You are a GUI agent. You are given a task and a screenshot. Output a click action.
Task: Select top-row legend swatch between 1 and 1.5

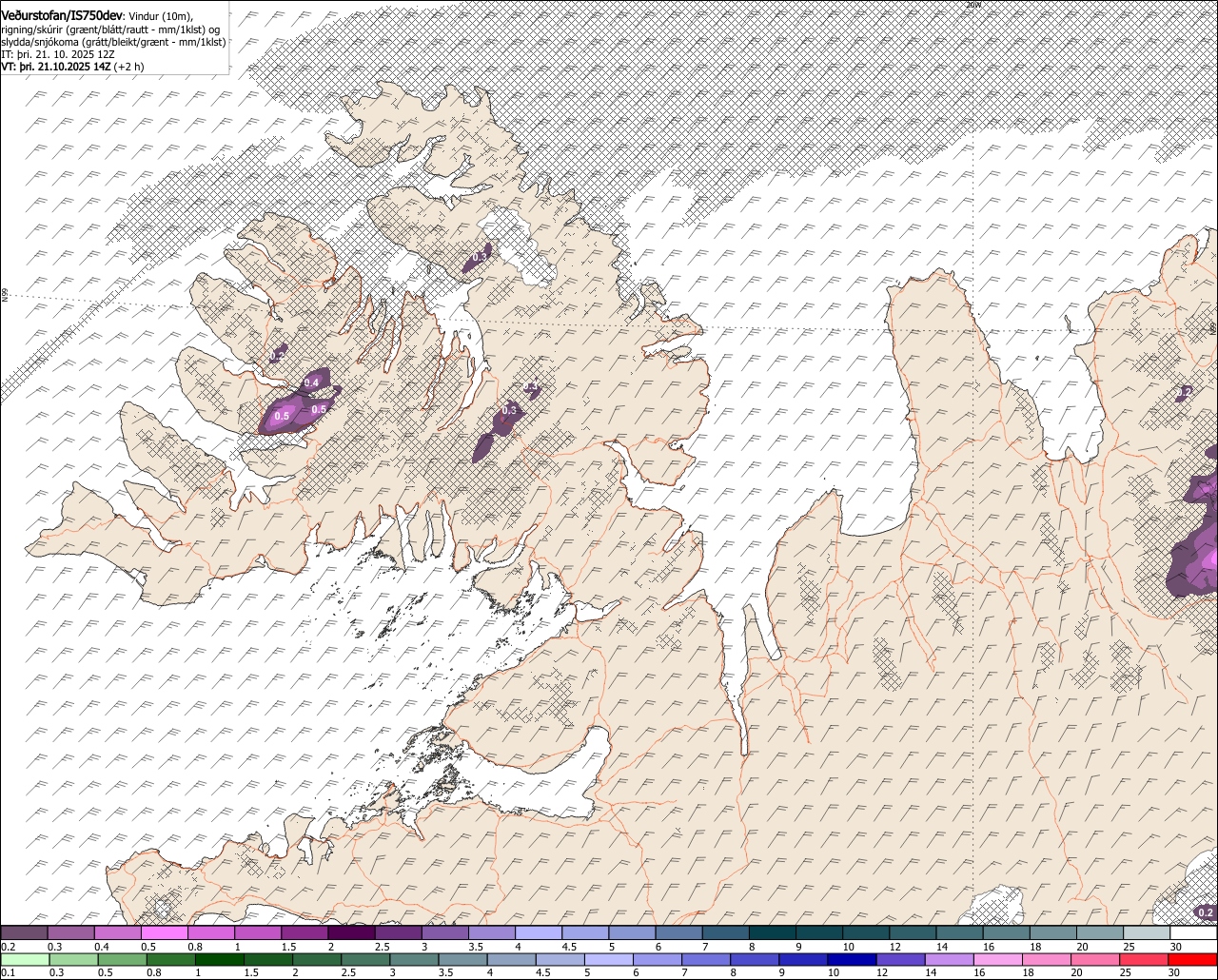coord(257,932)
